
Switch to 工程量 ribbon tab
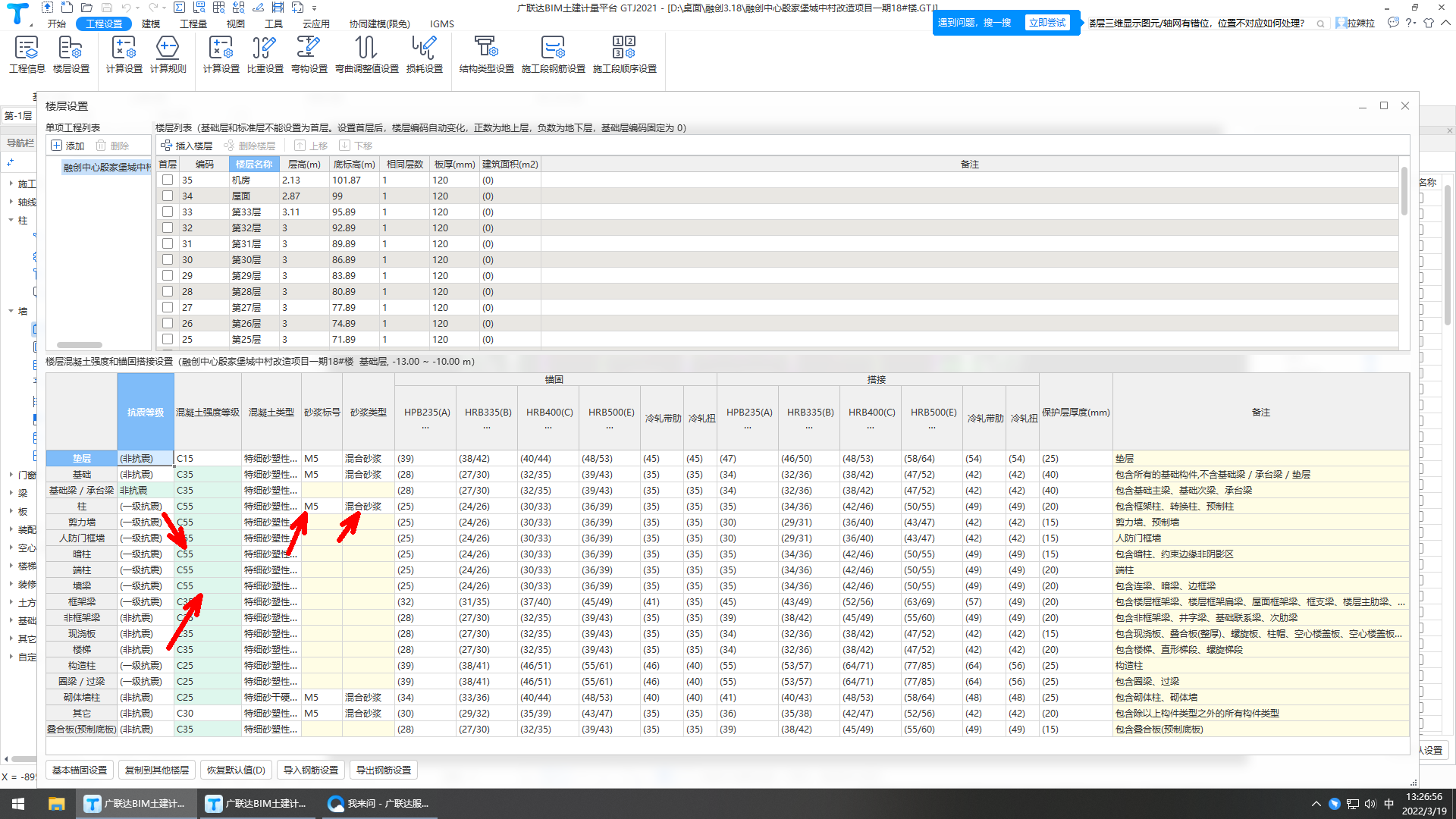[x=193, y=24]
